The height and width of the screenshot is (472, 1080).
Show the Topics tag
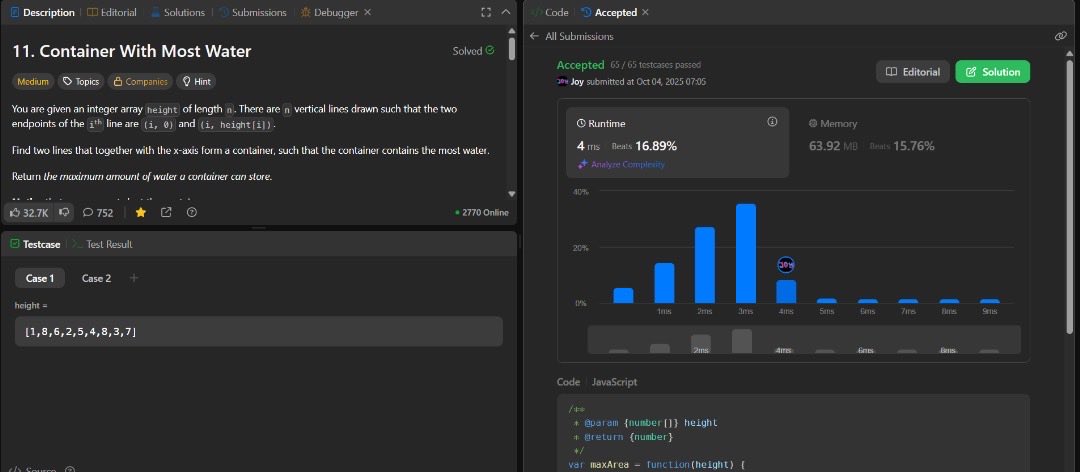(x=81, y=81)
